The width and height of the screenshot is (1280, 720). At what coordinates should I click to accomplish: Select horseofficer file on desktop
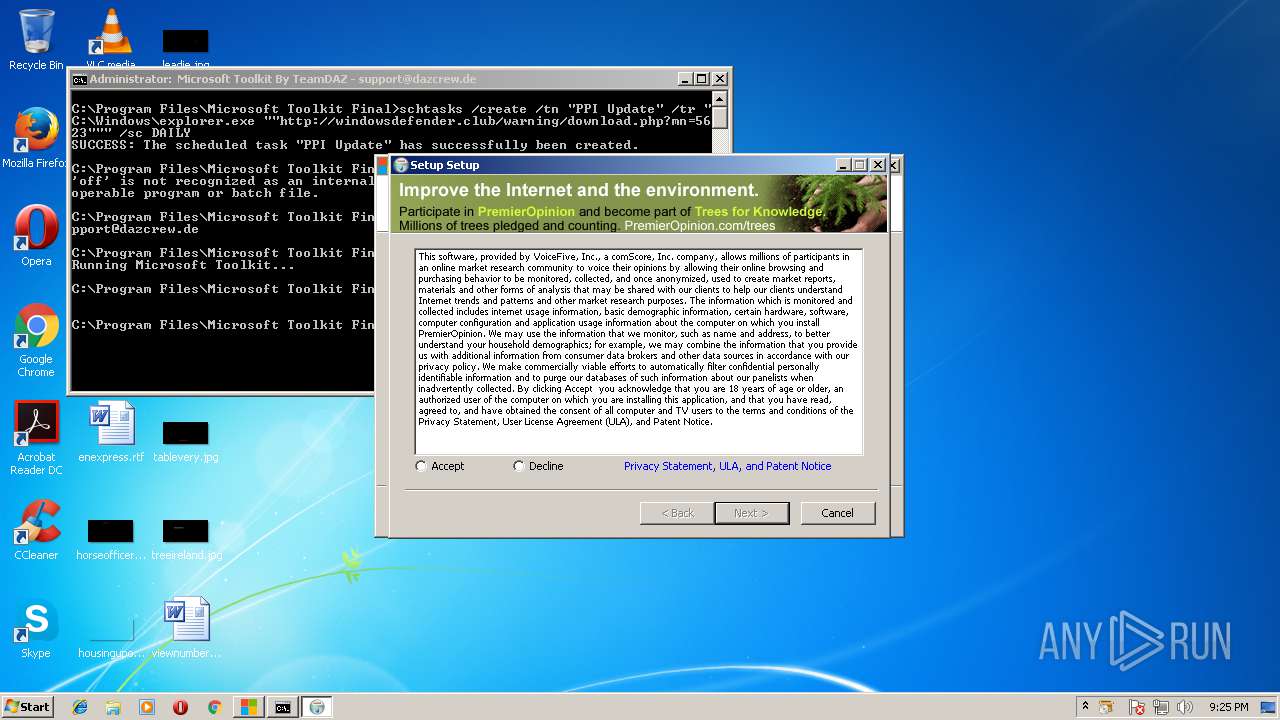coord(111,538)
